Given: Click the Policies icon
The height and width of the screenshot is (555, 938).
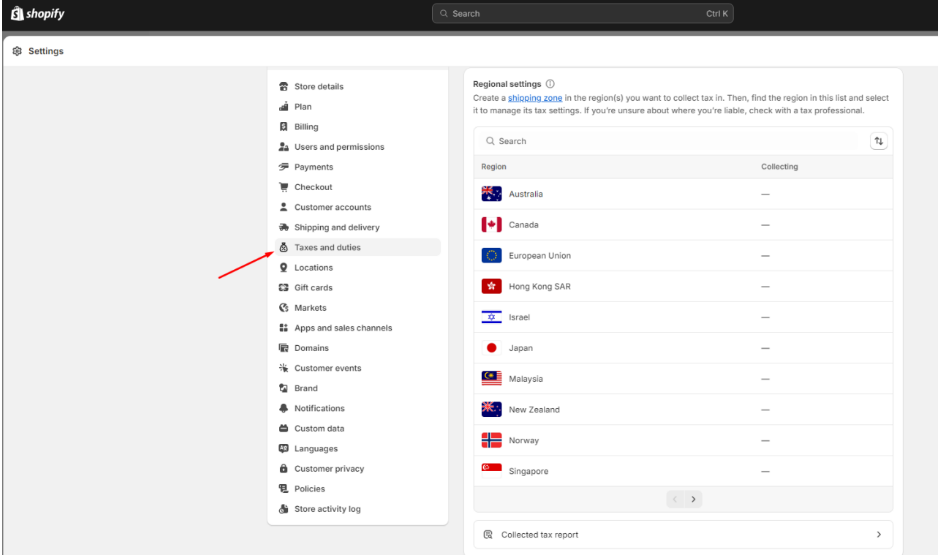Looking at the screenshot, I should pyautogui.click(x=284, y=489).
